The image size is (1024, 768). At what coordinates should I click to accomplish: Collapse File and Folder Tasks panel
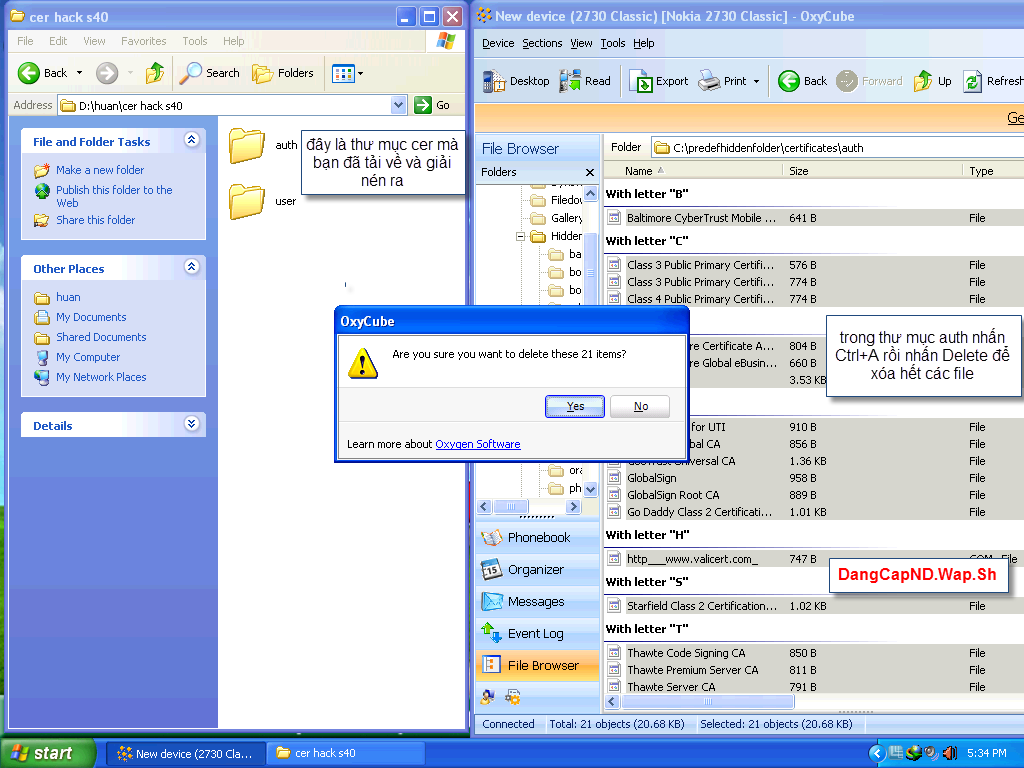pyautogui.click(x=191, y=140)
